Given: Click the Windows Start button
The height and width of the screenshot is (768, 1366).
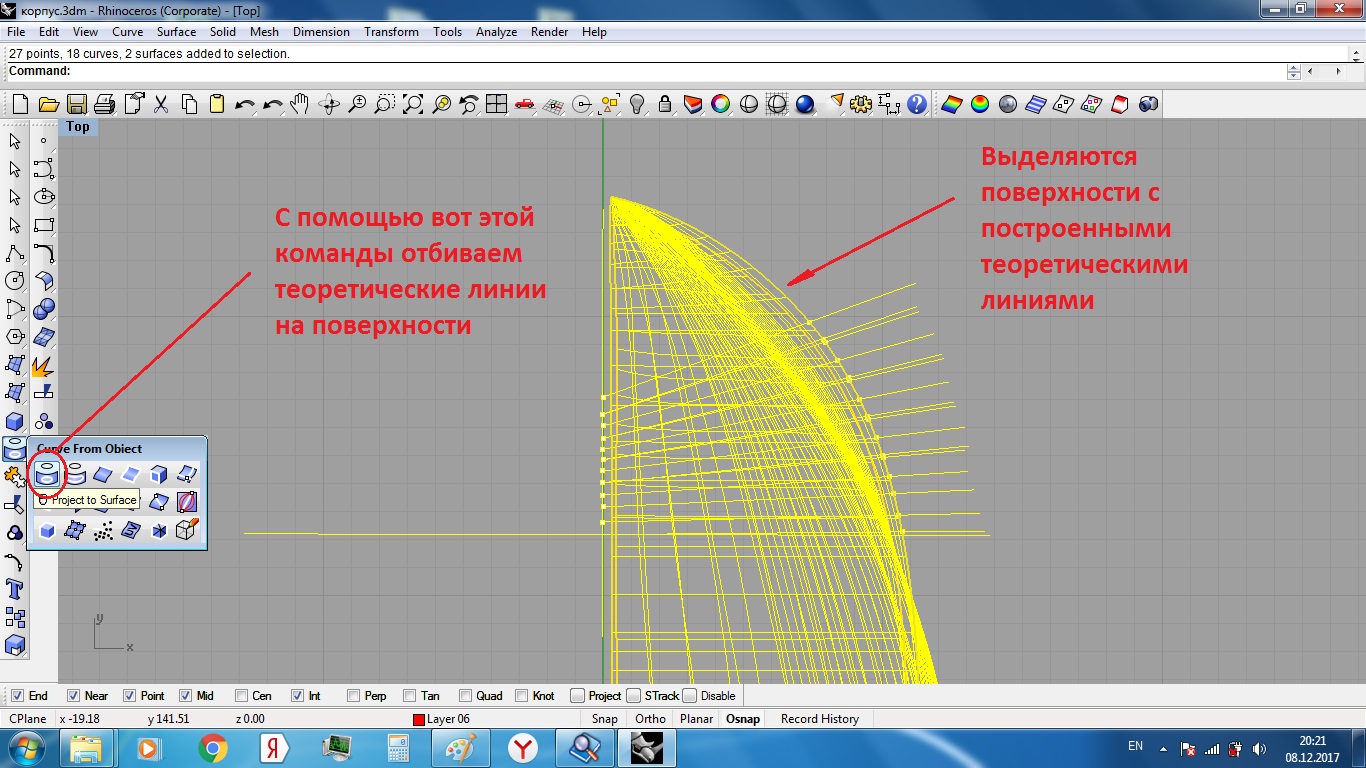Looking at the screenshot, I should click(x=25, y=747).
